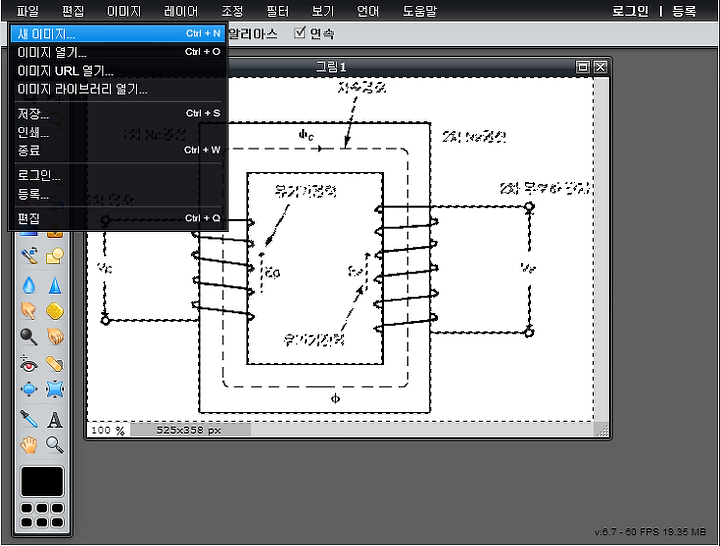Open the 편집 menu in menu bar

click(73, 11)
